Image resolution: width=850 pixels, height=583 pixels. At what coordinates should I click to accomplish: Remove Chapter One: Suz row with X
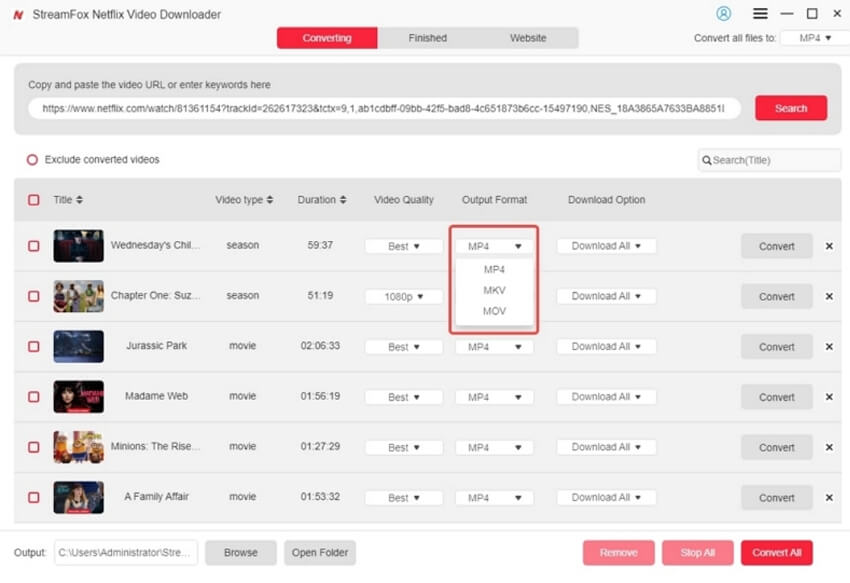(829, 297)
